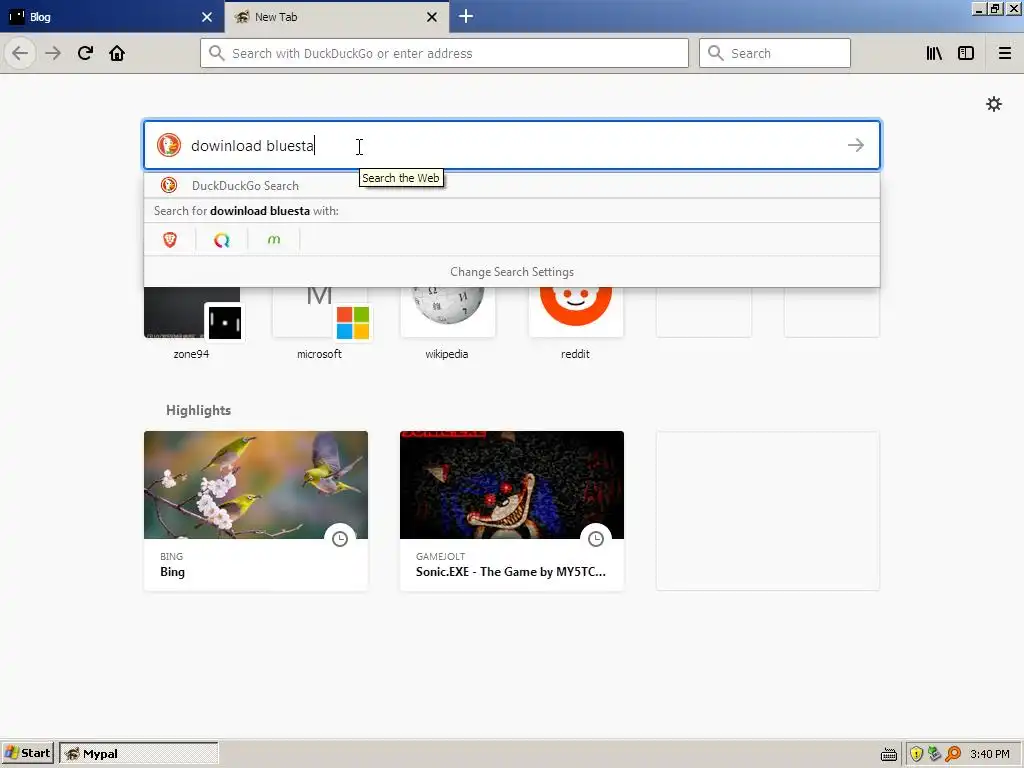Viewport: 1024px width, 768px height.
Task: Search with the green m engine icon
Action: [274, 240]
